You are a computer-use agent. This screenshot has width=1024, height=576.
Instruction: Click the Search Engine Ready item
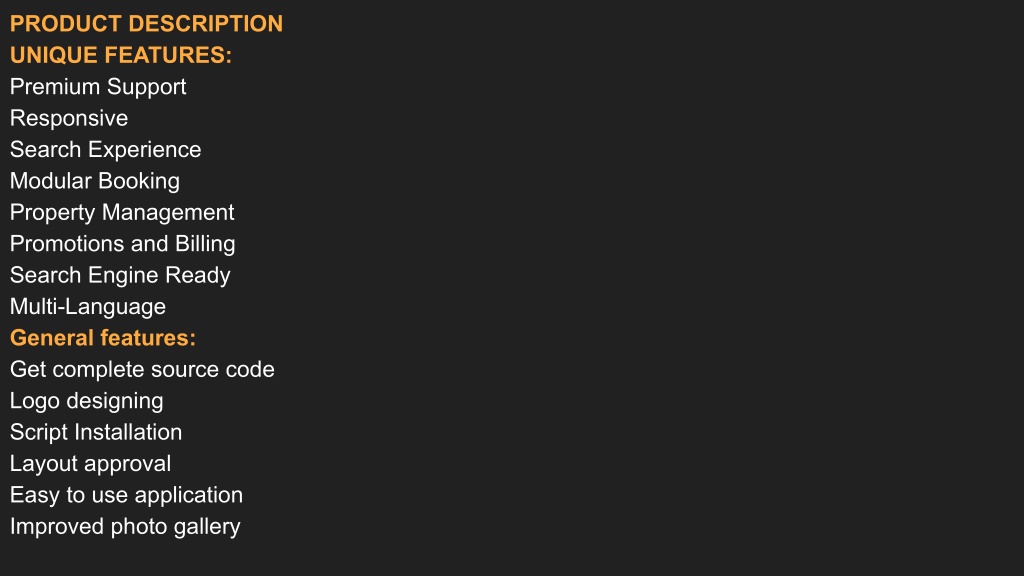(x=120, y=275)
